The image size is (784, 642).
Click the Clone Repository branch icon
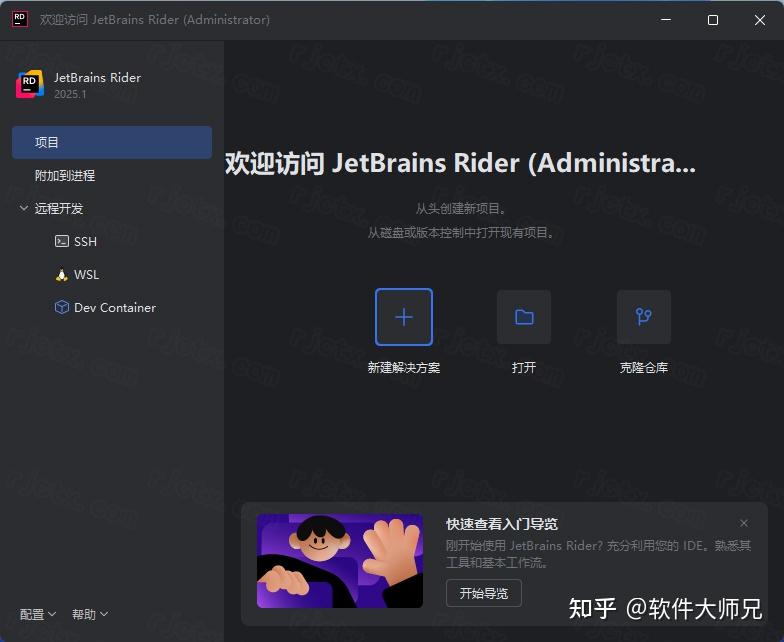tap(644, 317)
